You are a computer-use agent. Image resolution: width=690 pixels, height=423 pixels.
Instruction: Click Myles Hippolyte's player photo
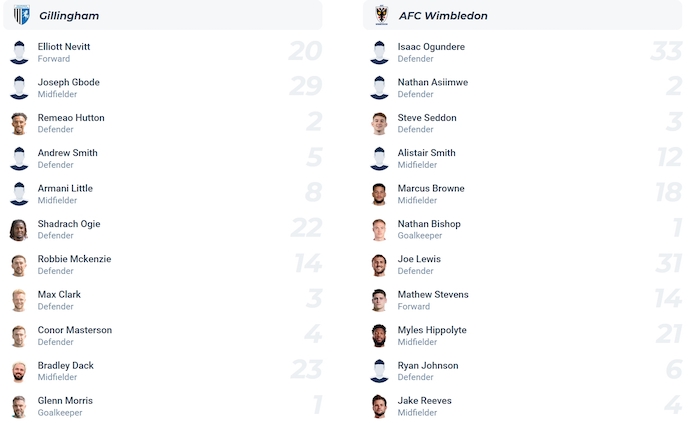[x=379, y=336]
